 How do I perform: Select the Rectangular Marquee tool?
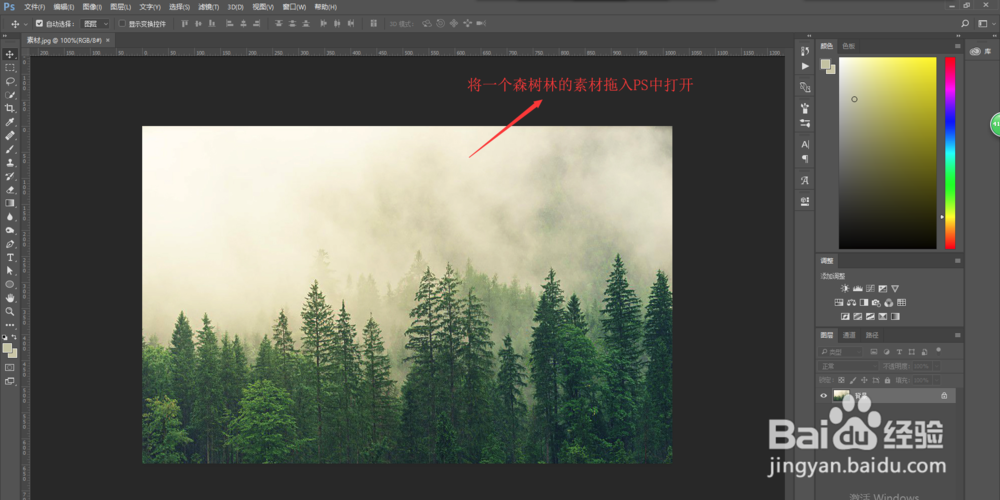click(x=10, y=68)
